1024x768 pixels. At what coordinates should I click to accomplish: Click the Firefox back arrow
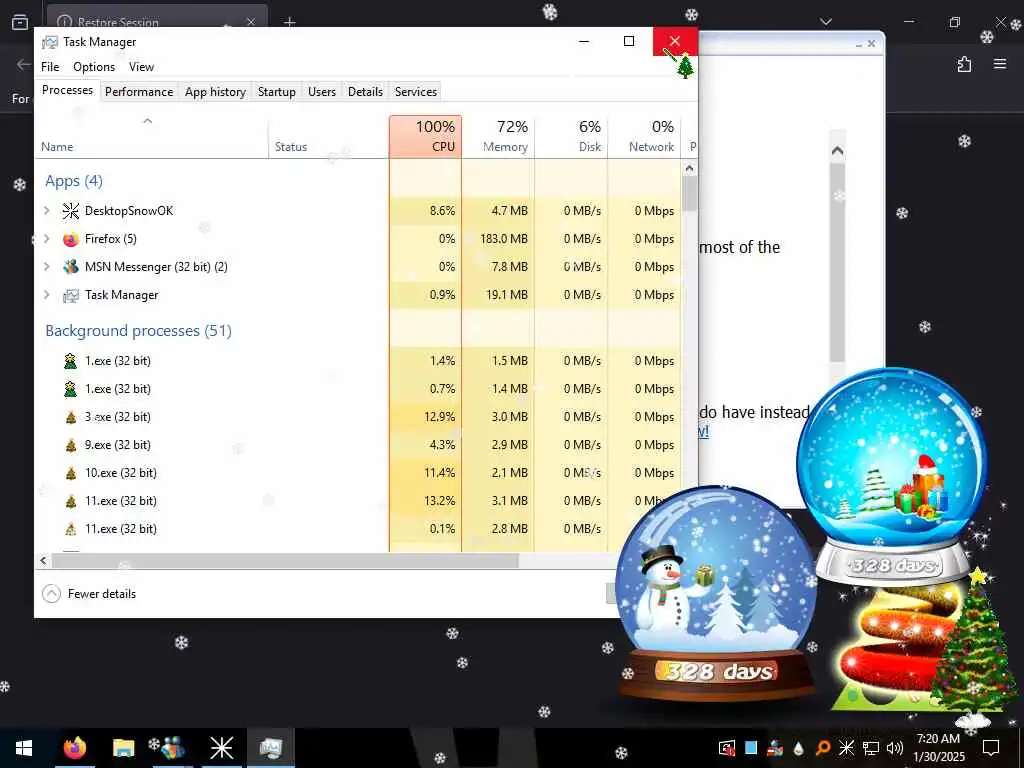24,64
